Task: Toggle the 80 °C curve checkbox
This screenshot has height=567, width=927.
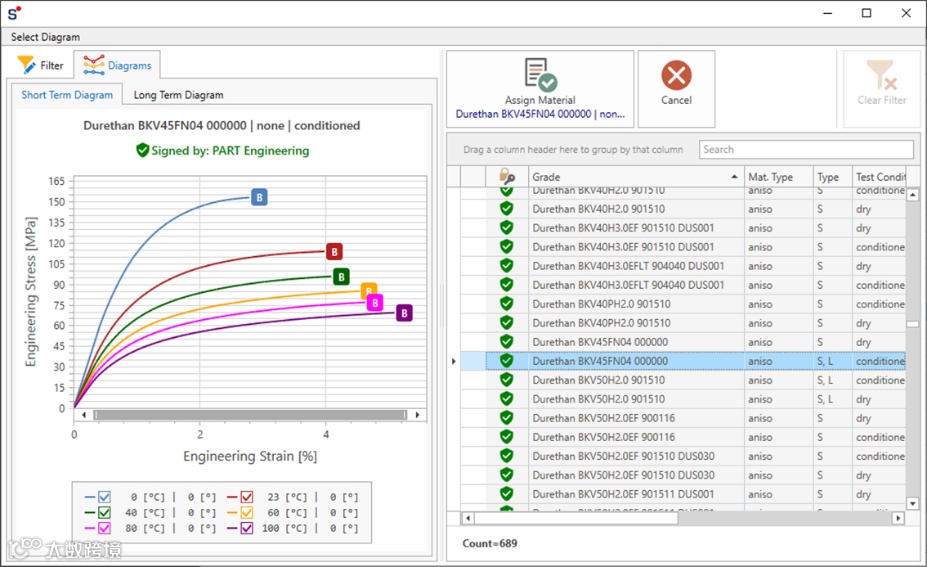Action: [105, 528]
